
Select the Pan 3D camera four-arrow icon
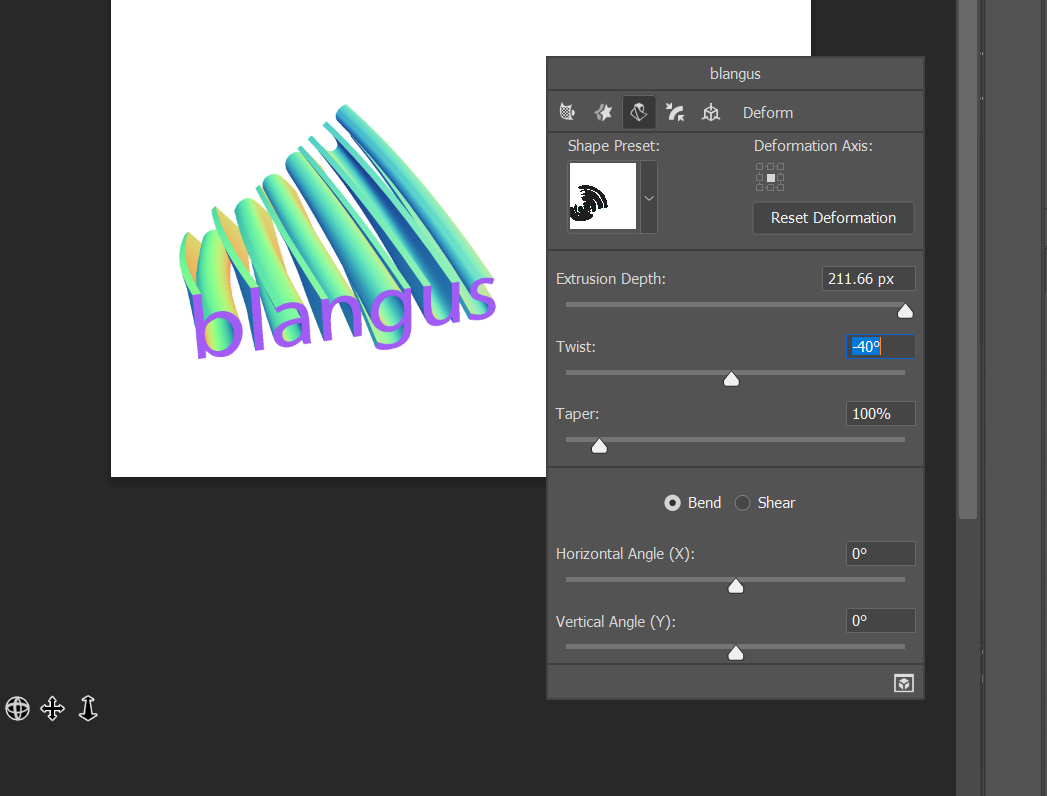[52, 709]
